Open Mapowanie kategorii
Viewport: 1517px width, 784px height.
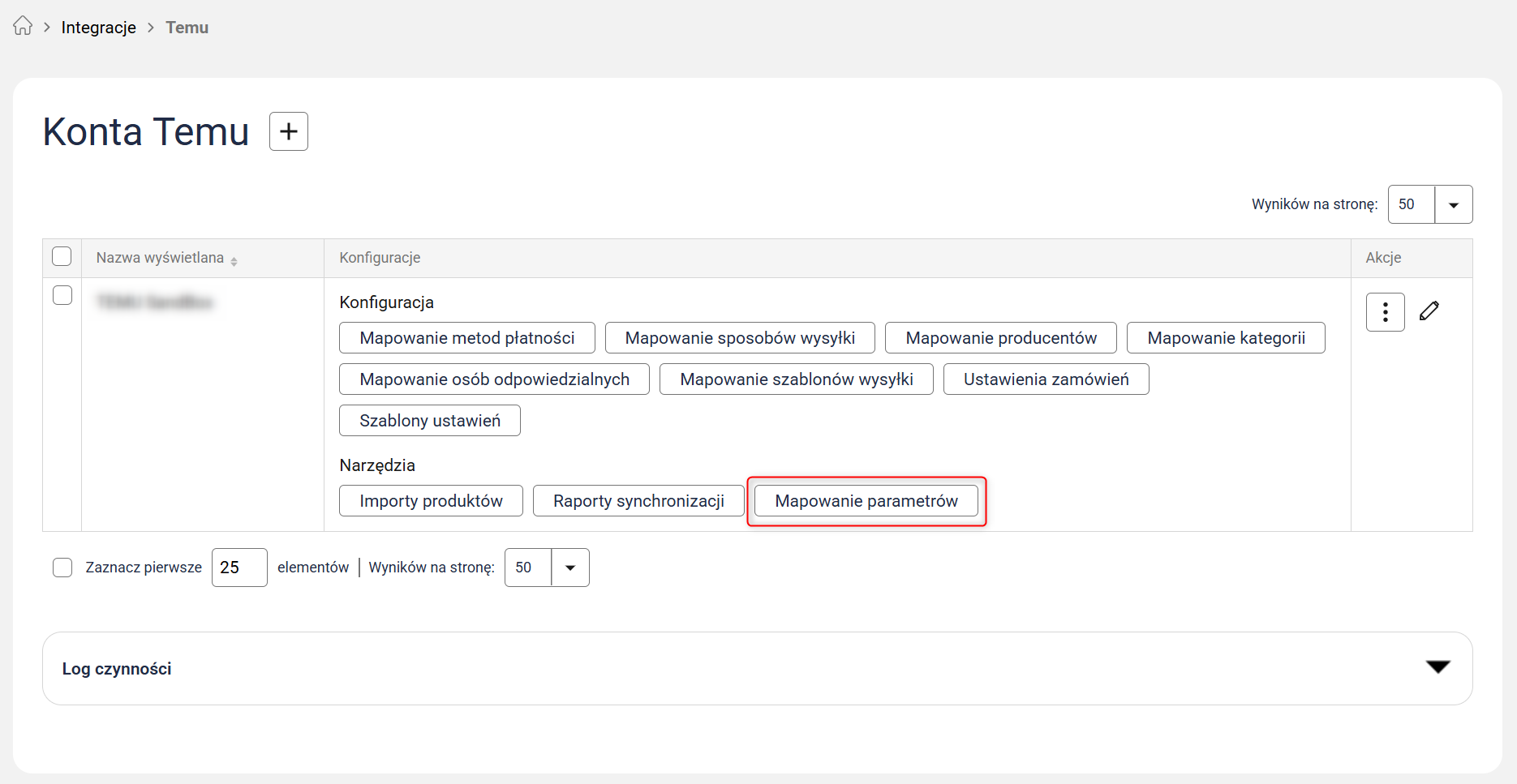(x=1225, y=338)
